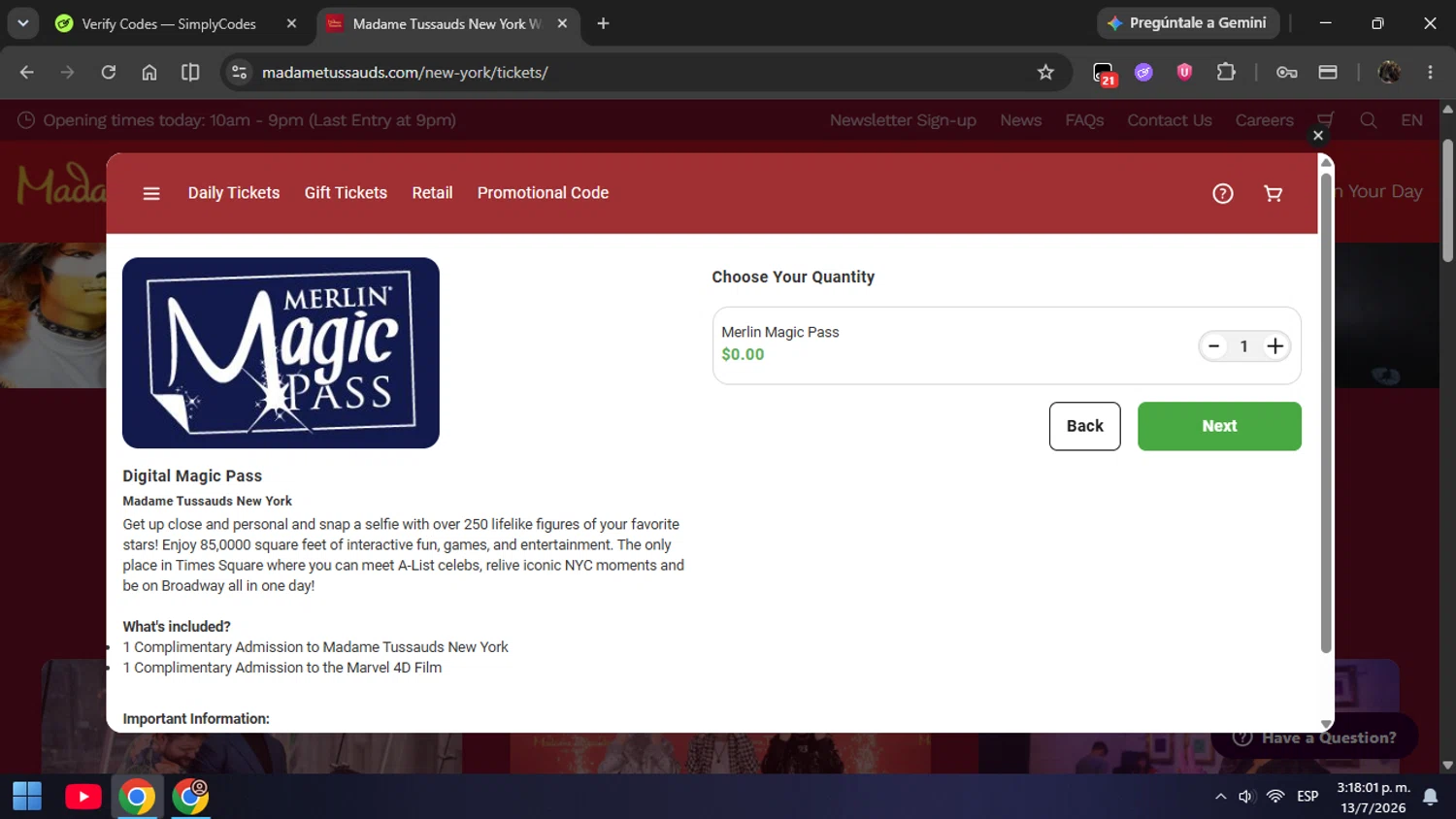
Task: Change the site language from EN
Action: [1411, 120]
